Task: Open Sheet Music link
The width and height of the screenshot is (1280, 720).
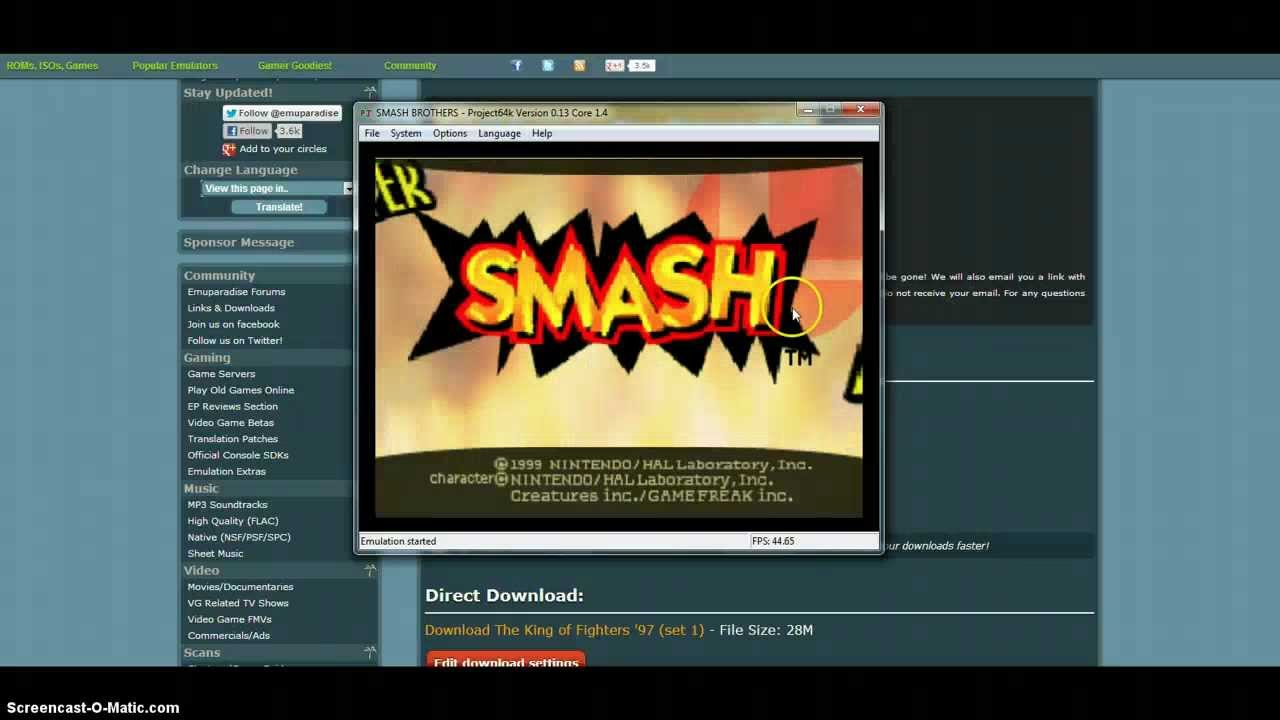Action: (x=215, y=553)
